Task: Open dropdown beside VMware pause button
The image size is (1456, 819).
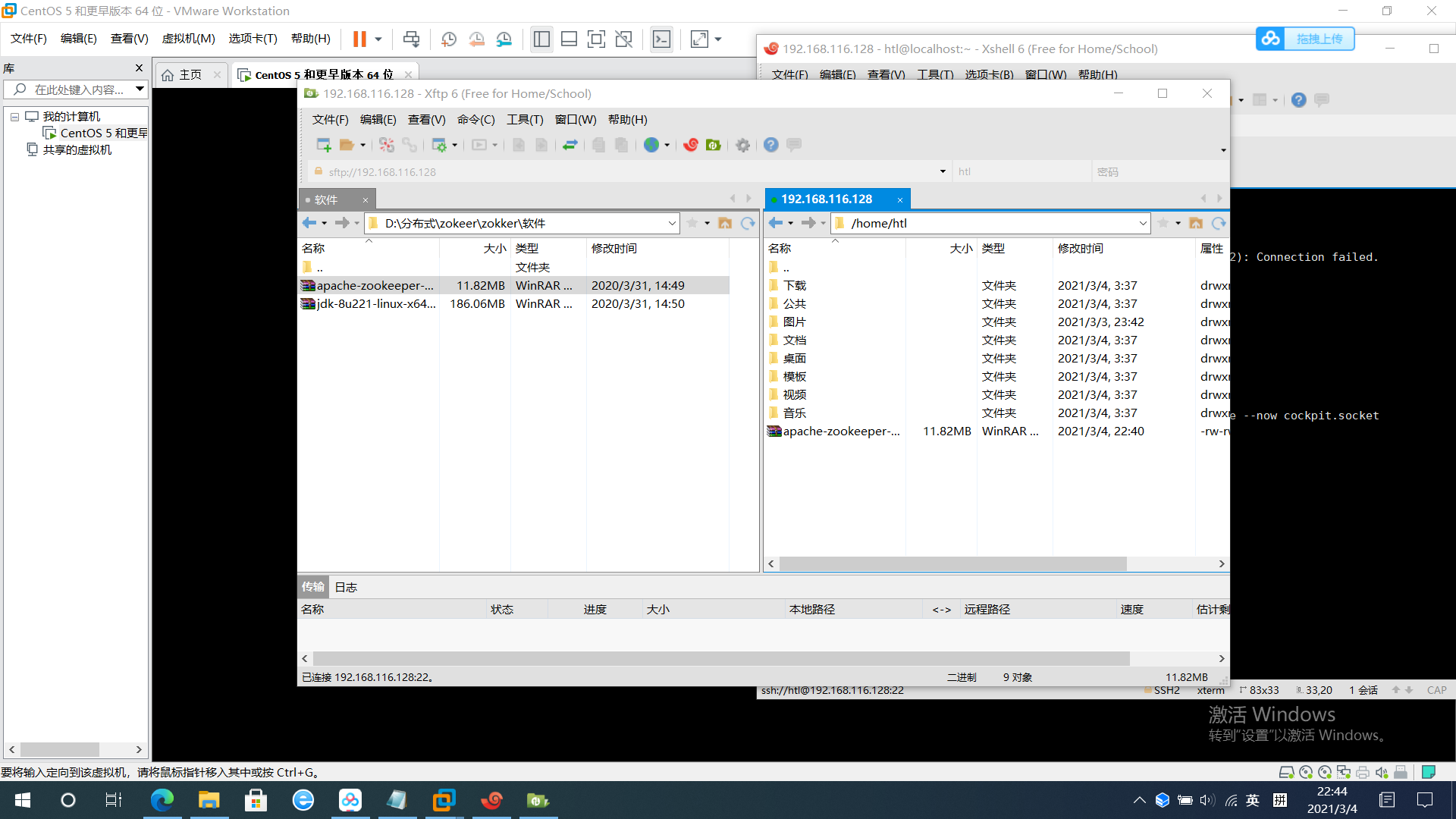Action: (378, 39)
